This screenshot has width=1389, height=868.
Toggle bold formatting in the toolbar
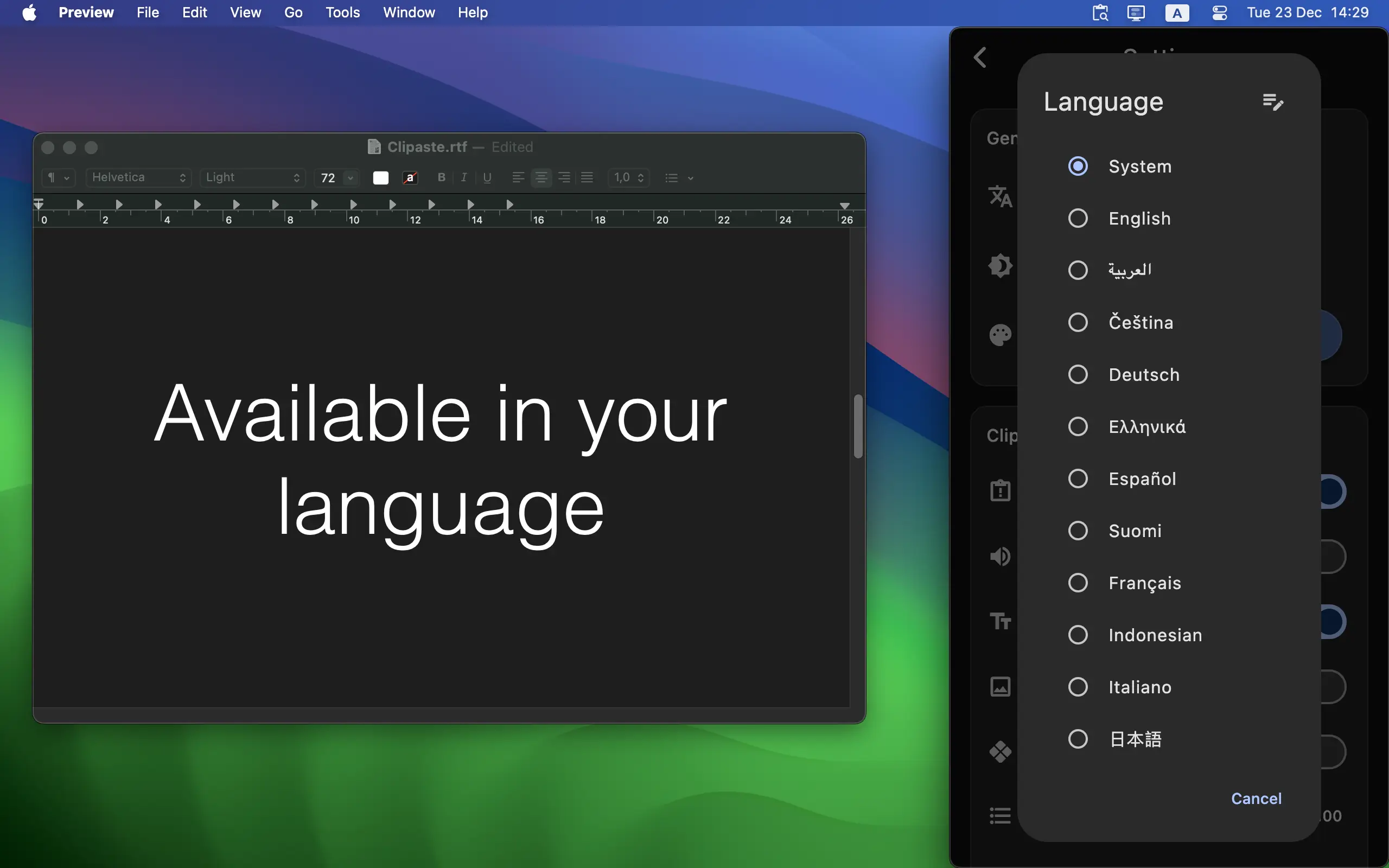[441, 177]
